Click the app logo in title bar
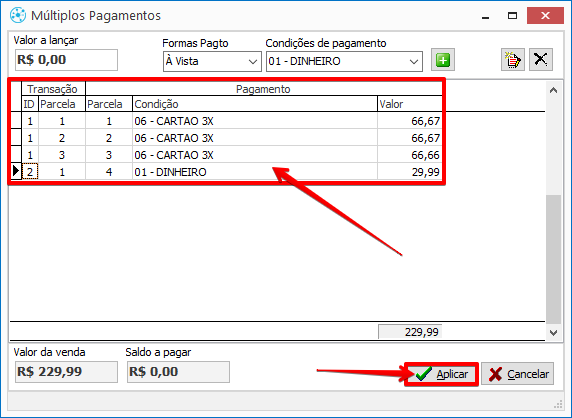The height and width of the screenshot is (418, 572). [x=18, y=15]
